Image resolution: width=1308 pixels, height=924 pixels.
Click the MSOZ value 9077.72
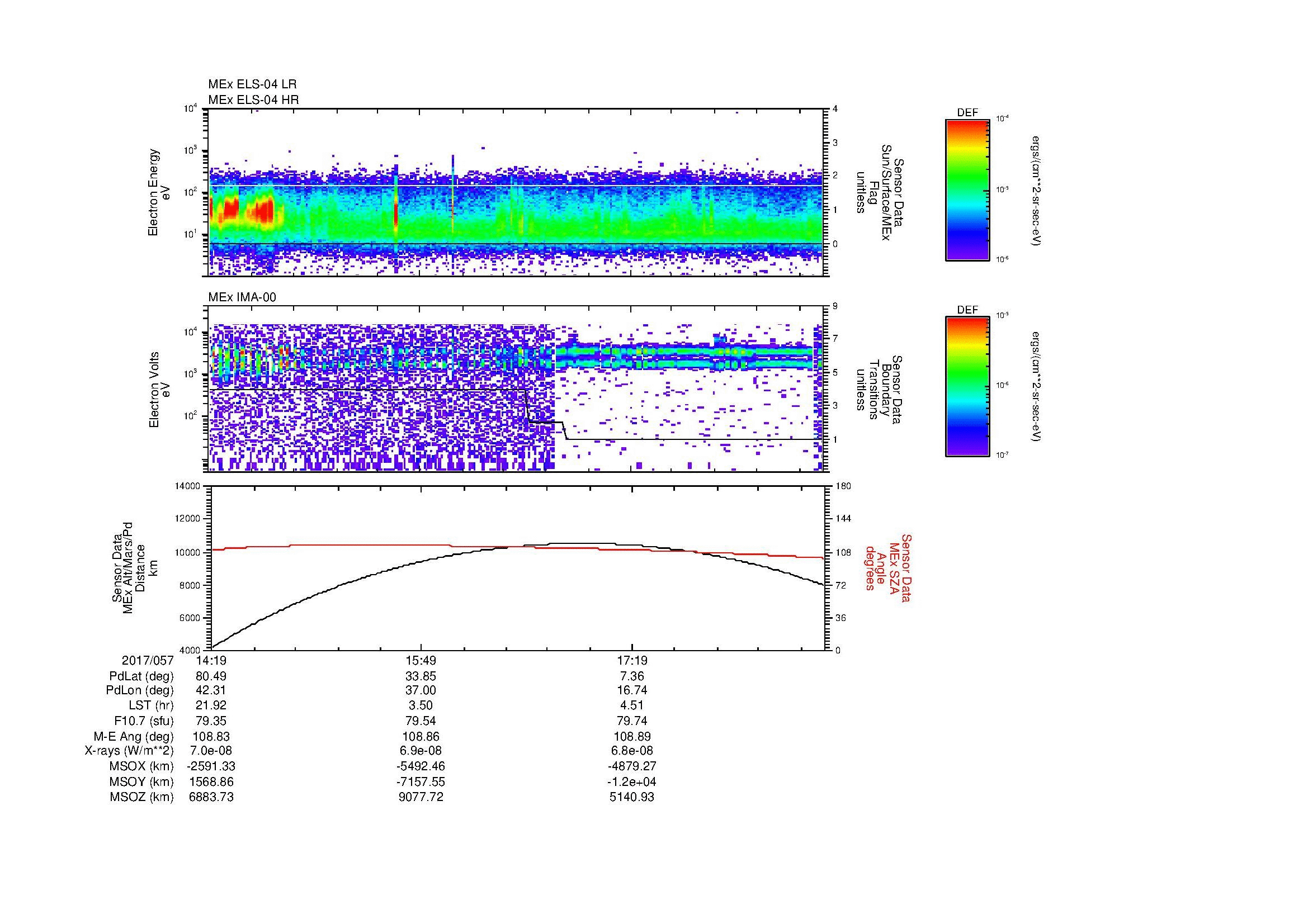click(421, 797)
